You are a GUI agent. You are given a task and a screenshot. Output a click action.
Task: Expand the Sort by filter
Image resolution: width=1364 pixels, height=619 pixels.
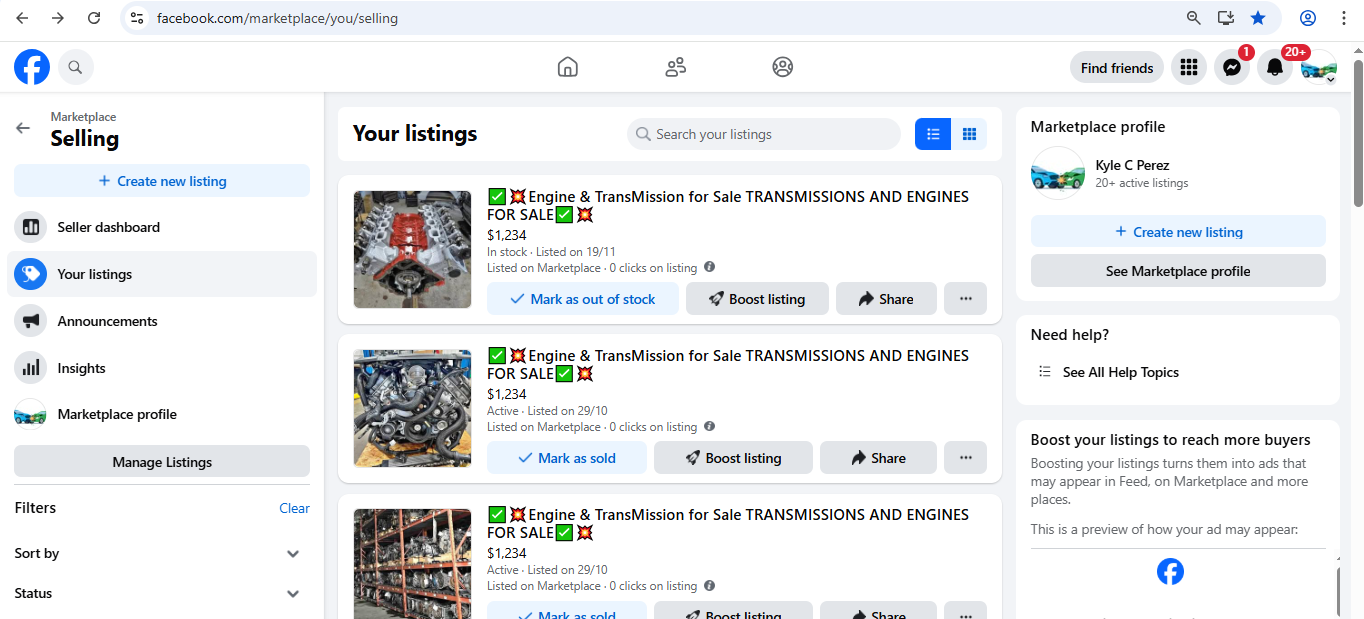click(x=162, y=553)
